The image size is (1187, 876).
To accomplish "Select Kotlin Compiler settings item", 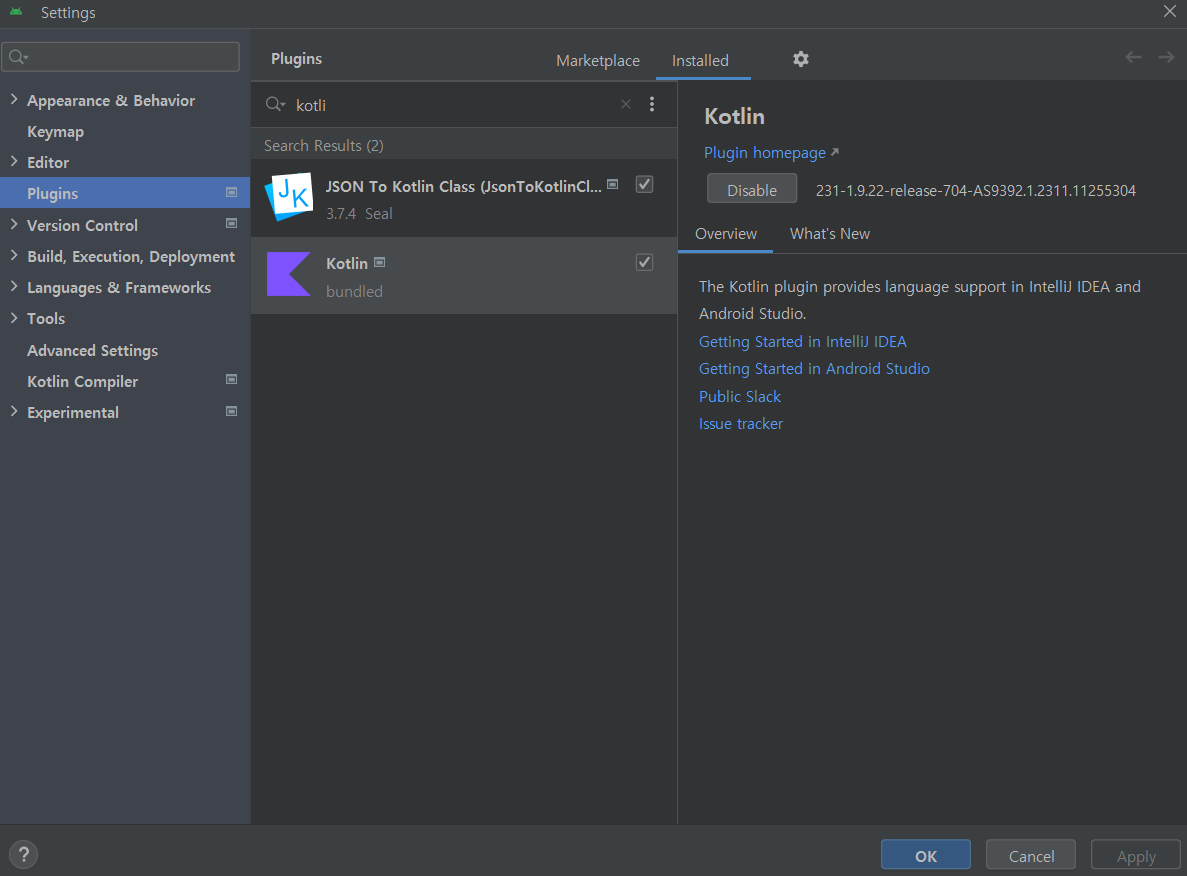I will pyautogui.click(x=83, y=382).
